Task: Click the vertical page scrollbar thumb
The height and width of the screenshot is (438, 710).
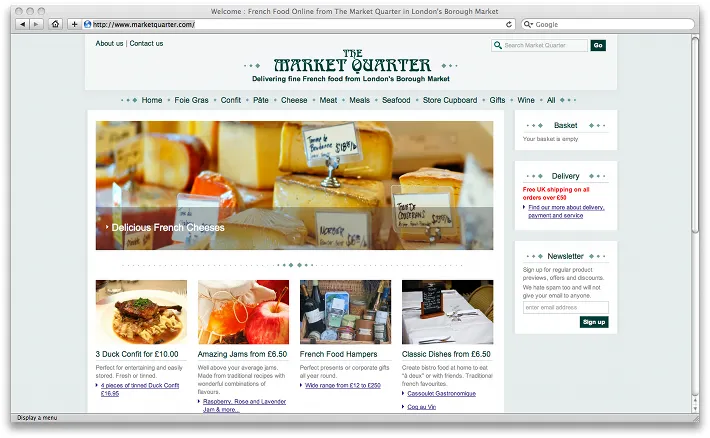Action: coord(695,135)
